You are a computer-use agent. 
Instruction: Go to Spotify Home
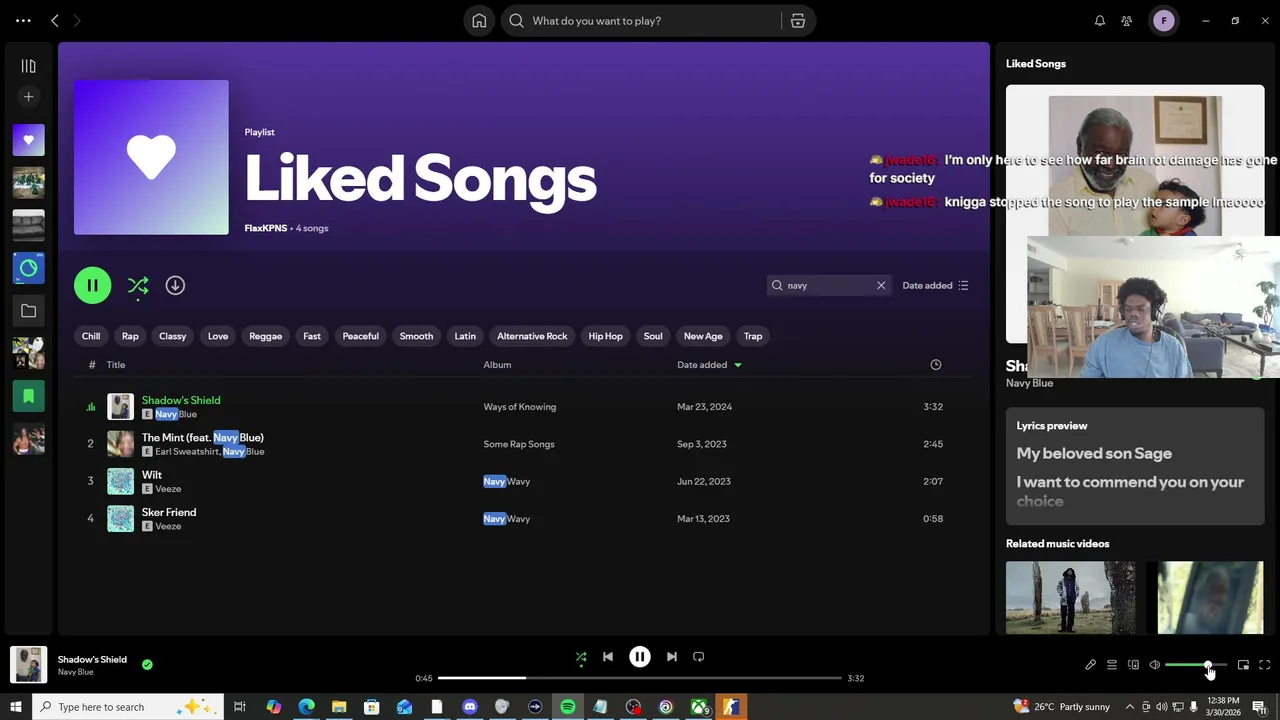pos(479,21)
